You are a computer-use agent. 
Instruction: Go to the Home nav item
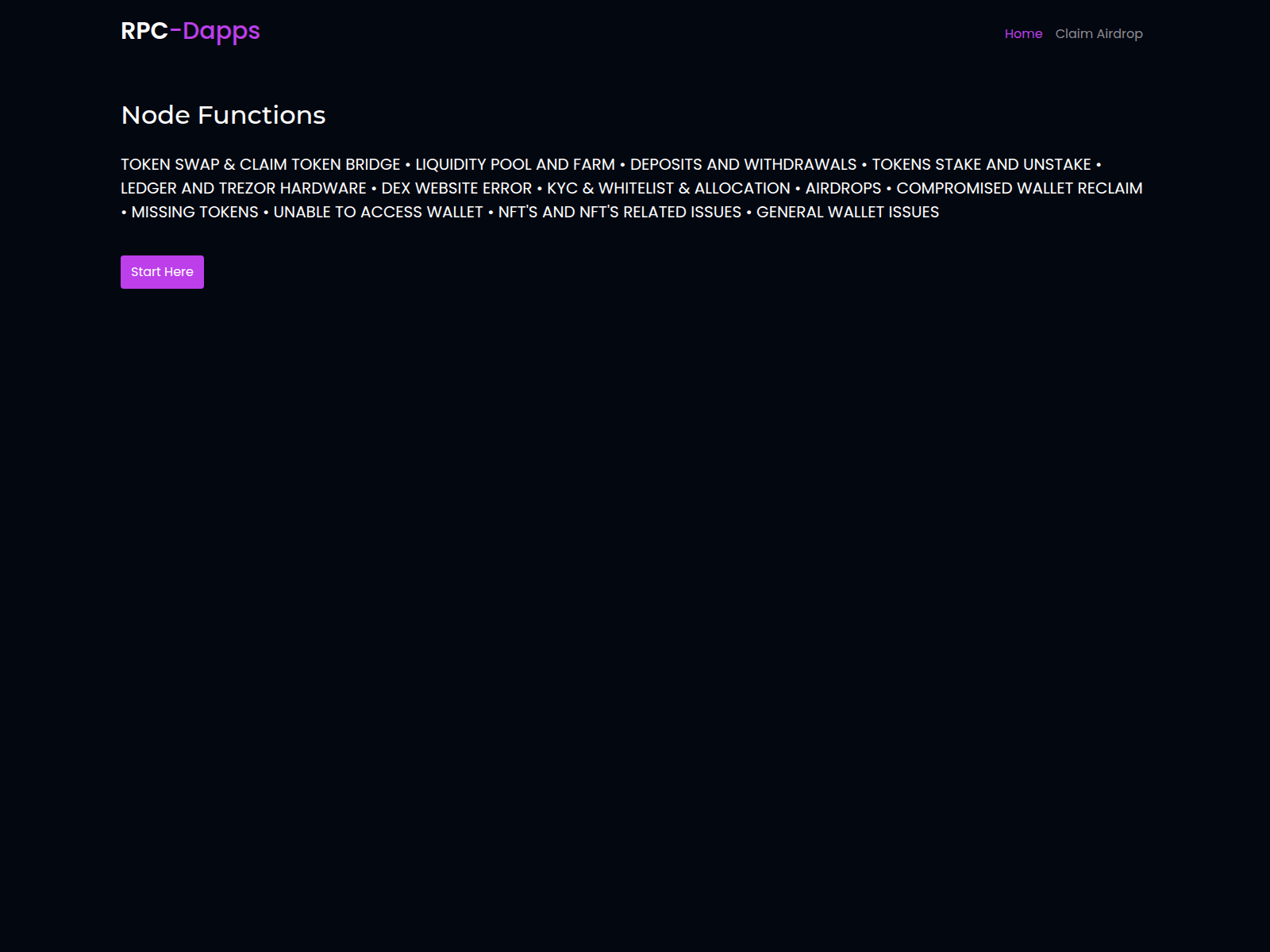(x=1023, y=33)
